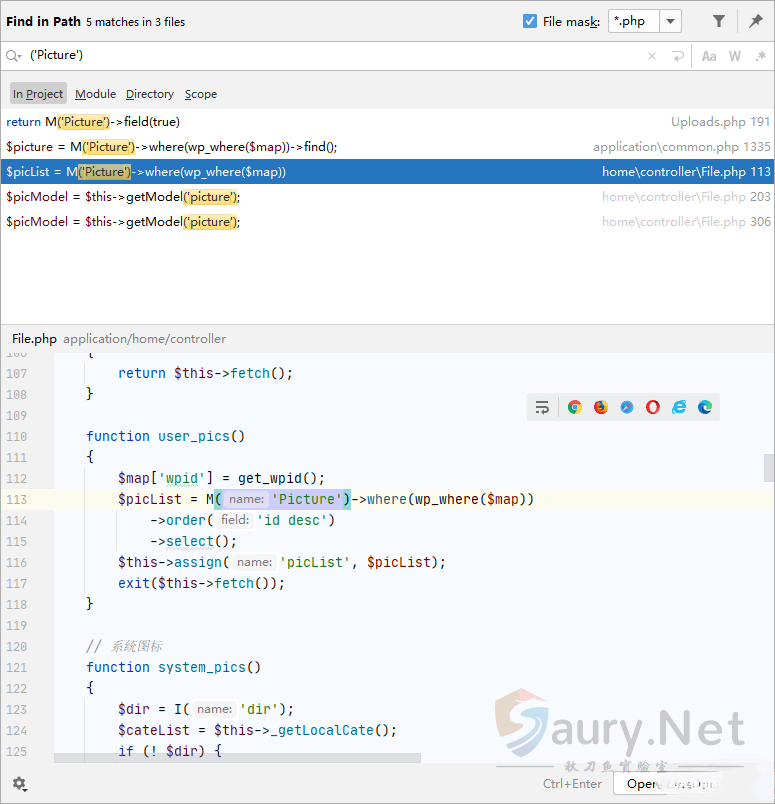Open the search filter options funnel icon
Viewport: 775px width, 804px height.
coord(719,21)
